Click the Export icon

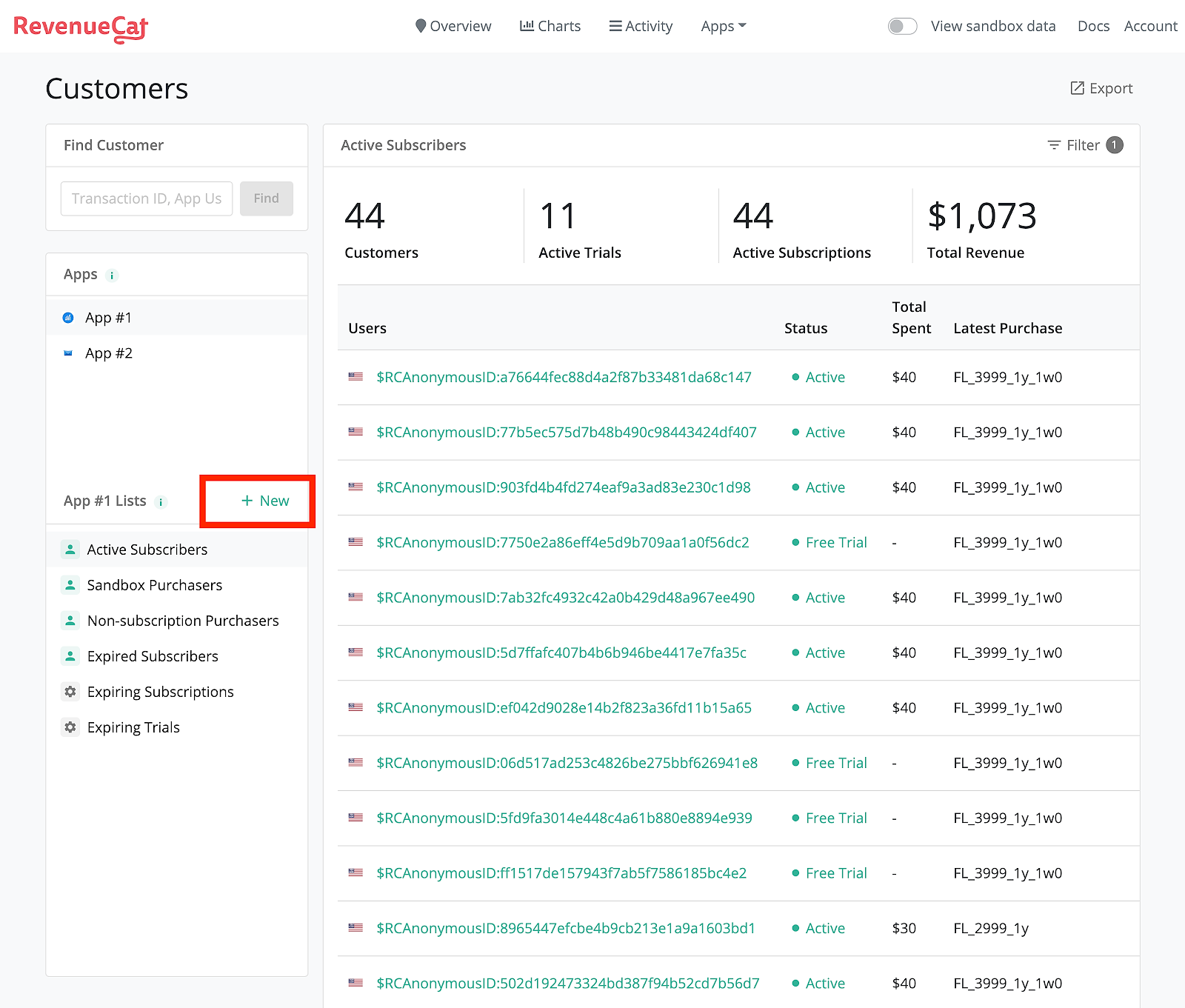(x=1078, y=88)
